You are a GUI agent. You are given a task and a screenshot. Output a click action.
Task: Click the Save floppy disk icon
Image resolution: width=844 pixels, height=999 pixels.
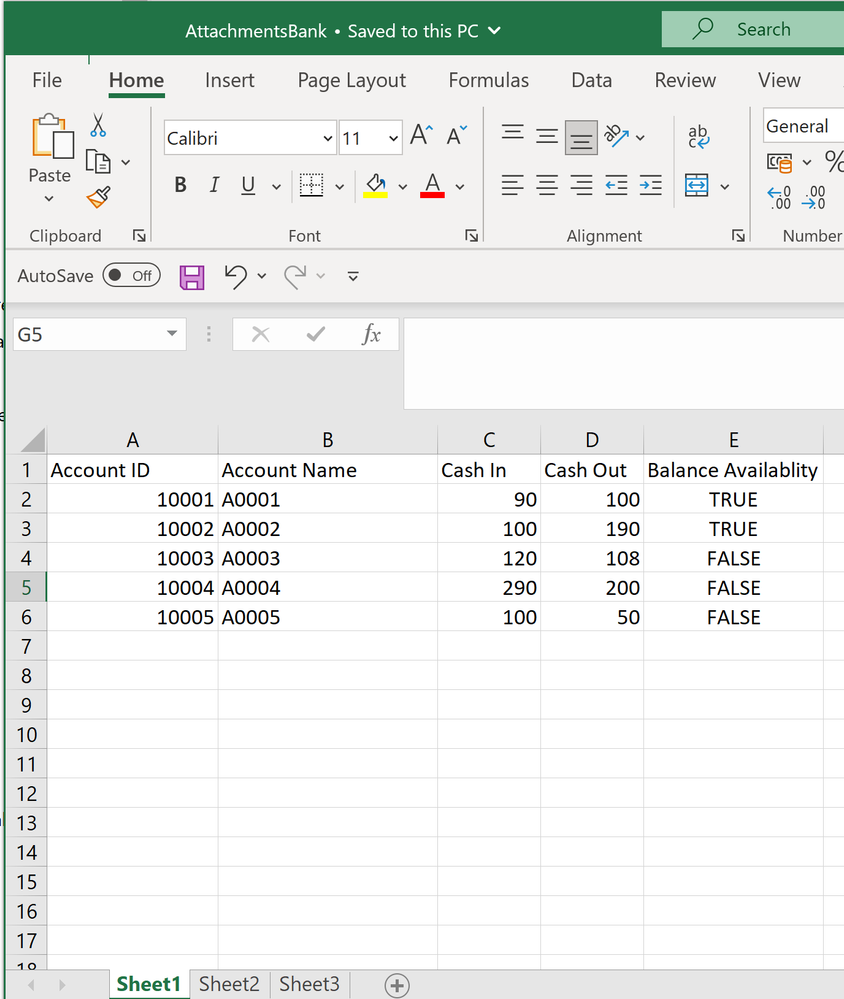[x=191, y=277]
